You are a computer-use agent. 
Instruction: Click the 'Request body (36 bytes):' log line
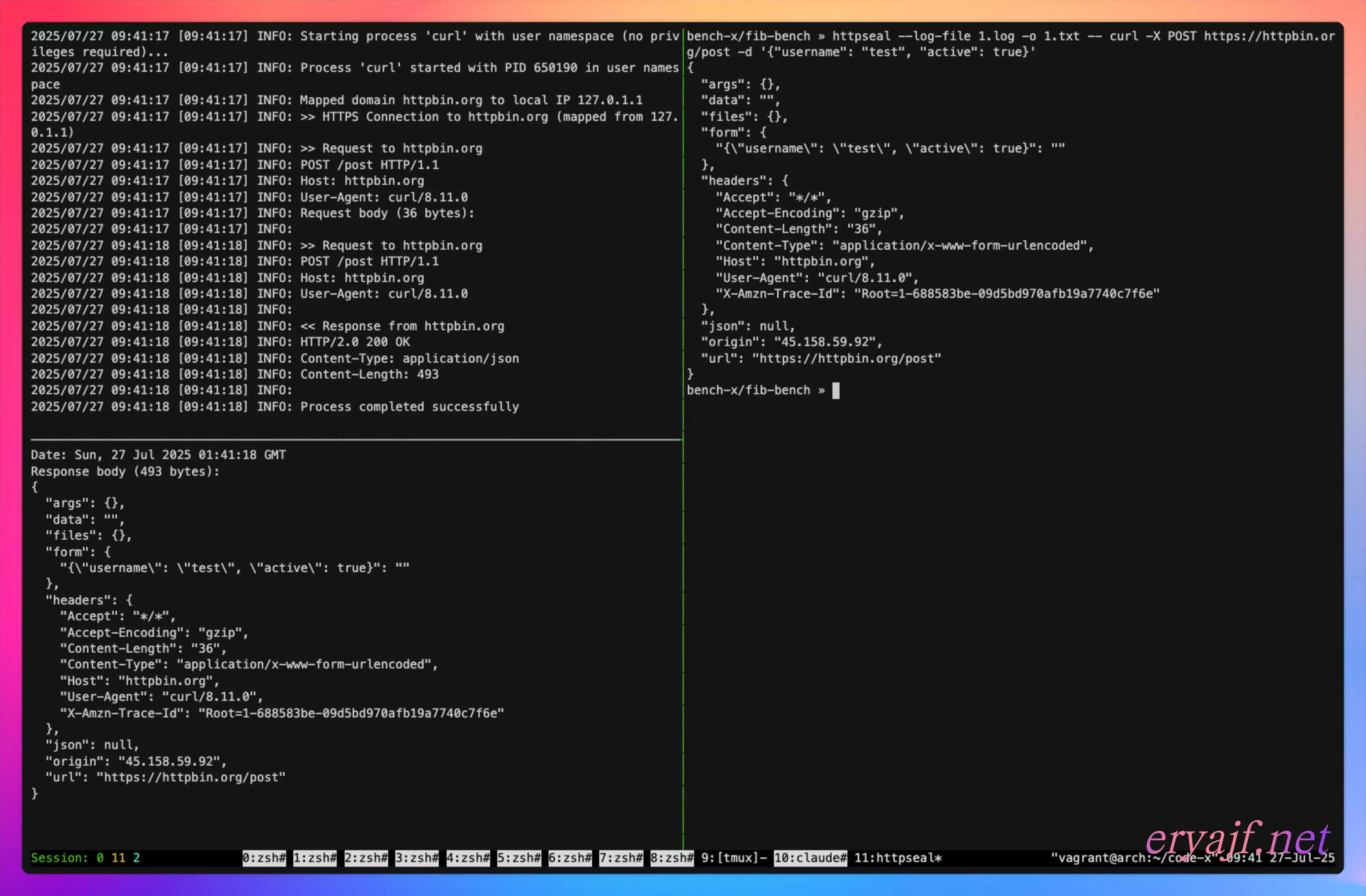pos(253,213)
